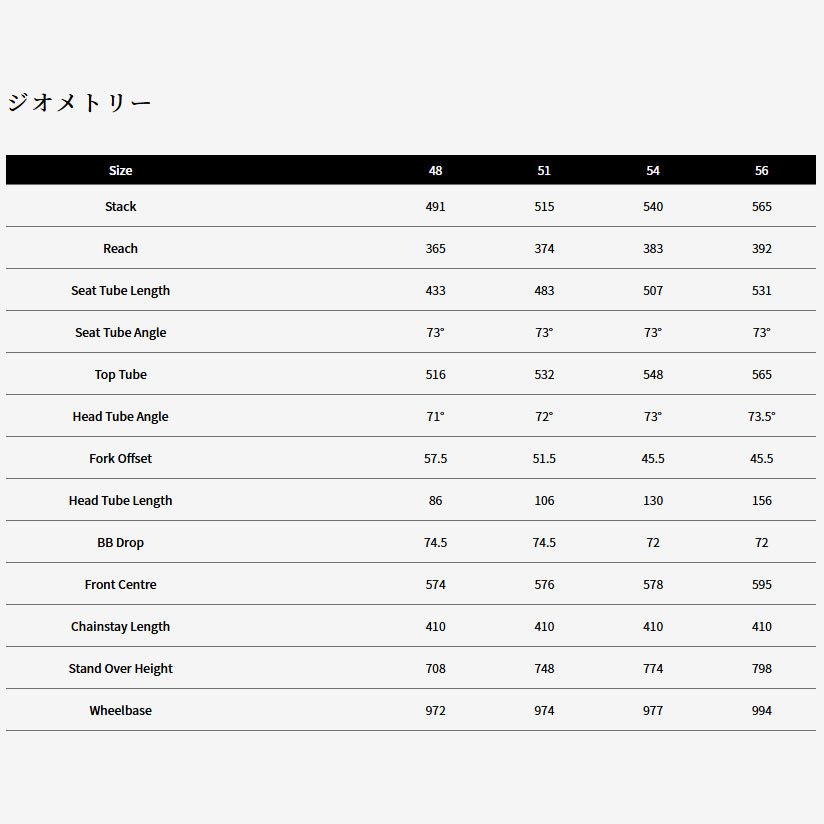Viewport: 824px width, 824px height.
Task: Select the Top Tube row label
Action: tap(120, 375)
